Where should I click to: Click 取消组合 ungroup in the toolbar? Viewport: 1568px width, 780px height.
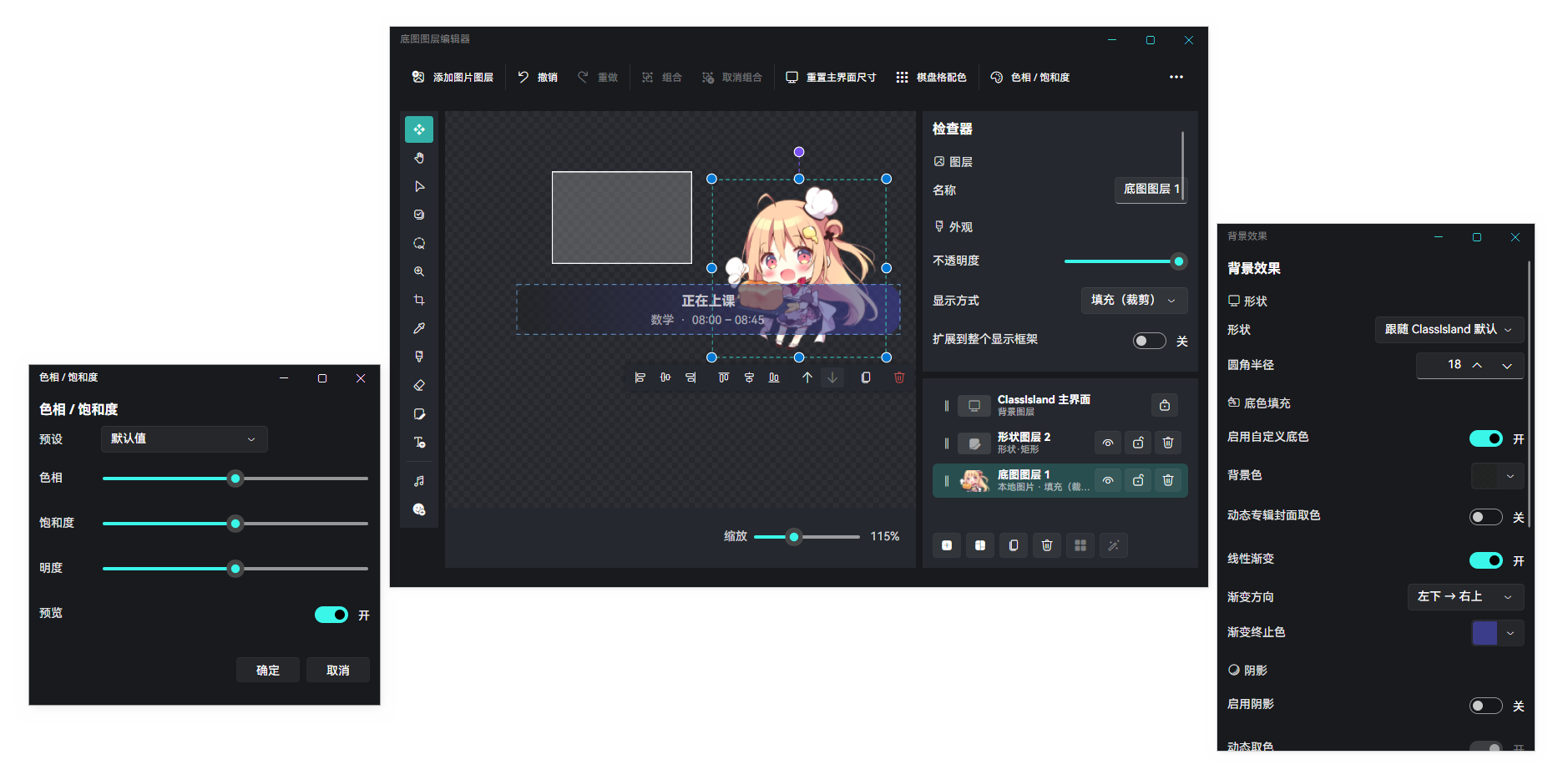(x=732, y=77)
